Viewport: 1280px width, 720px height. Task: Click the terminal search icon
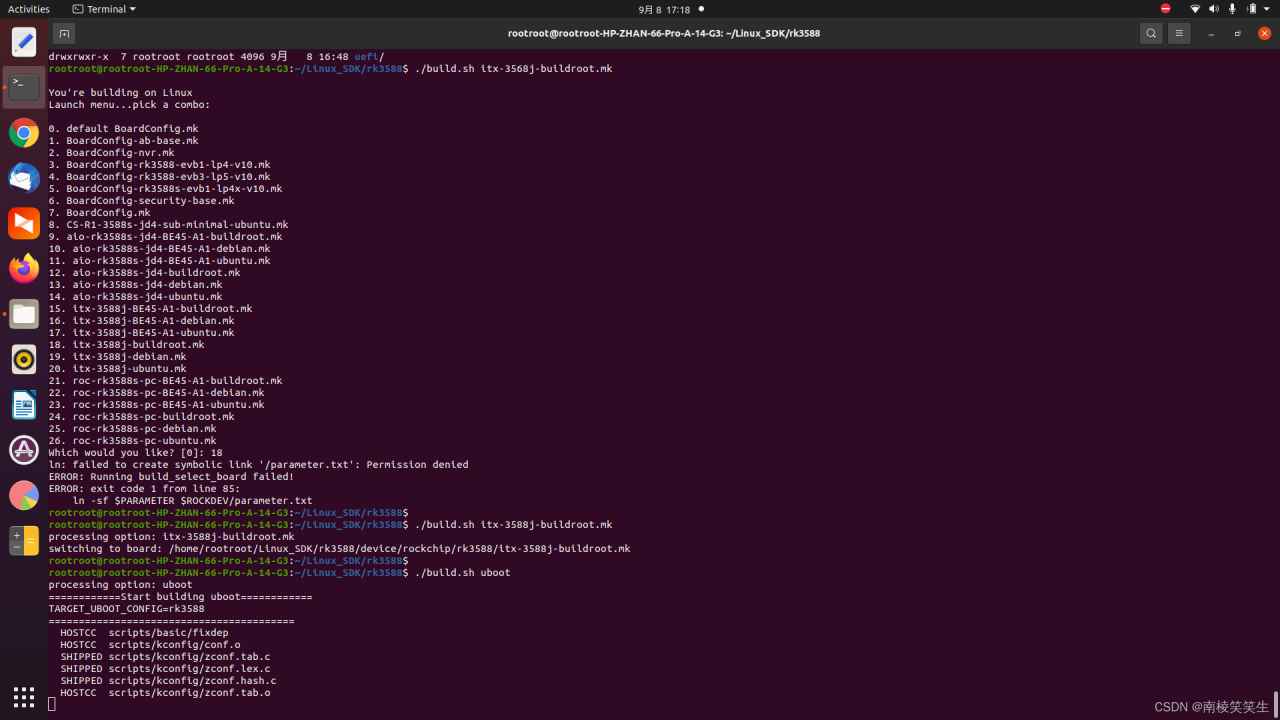[1151, 33]
